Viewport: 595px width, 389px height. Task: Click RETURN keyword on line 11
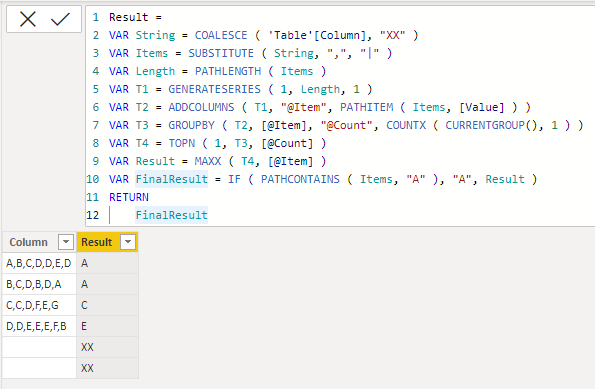pos(129,197)
